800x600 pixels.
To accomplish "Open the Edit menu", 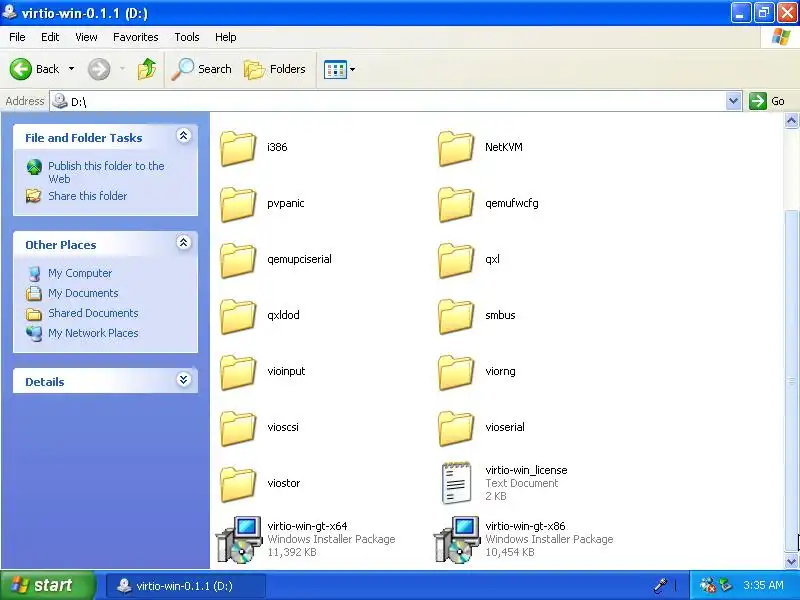I will [x=50, y=37].
